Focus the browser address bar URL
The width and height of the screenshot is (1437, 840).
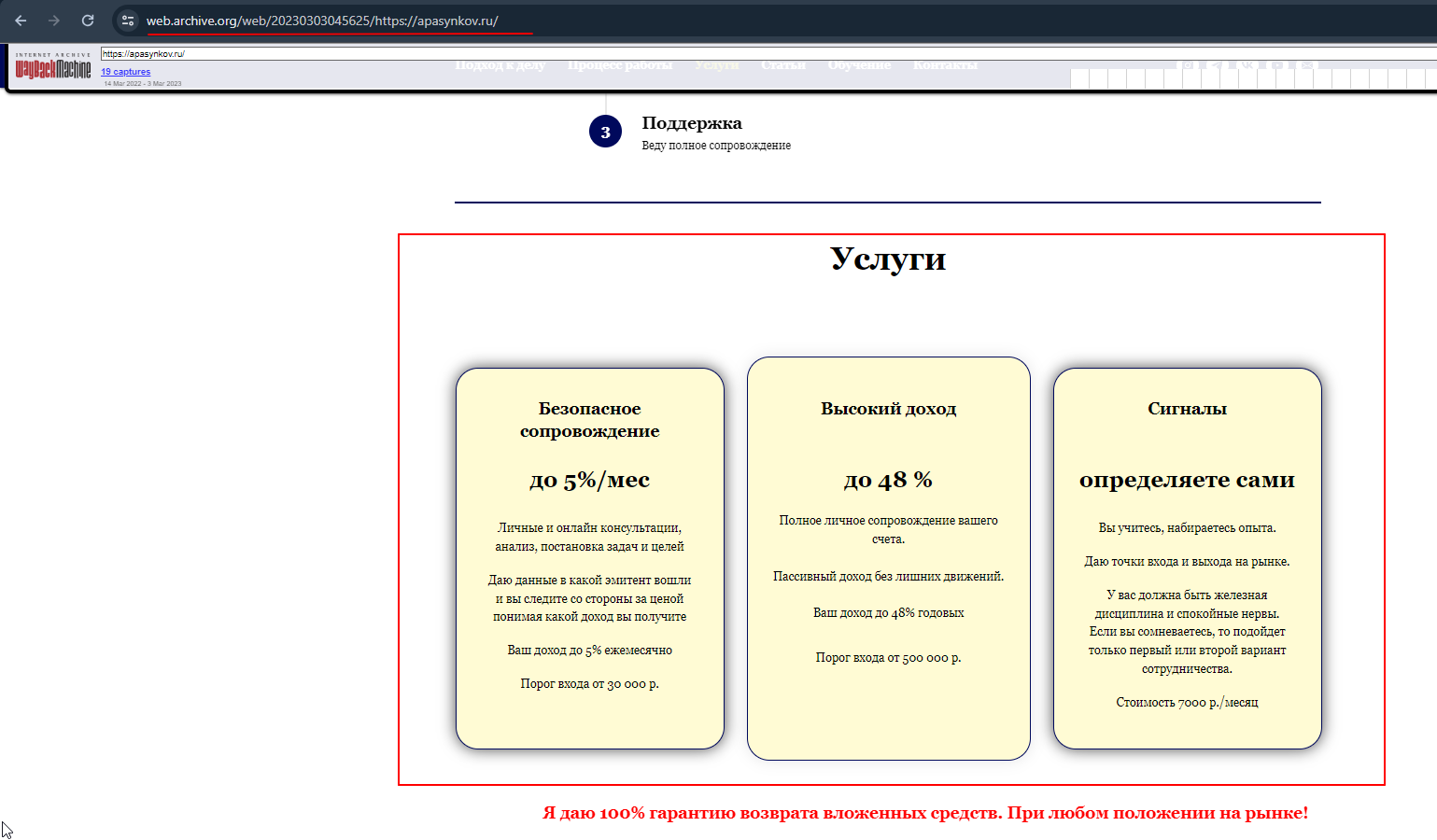[322, 21]
